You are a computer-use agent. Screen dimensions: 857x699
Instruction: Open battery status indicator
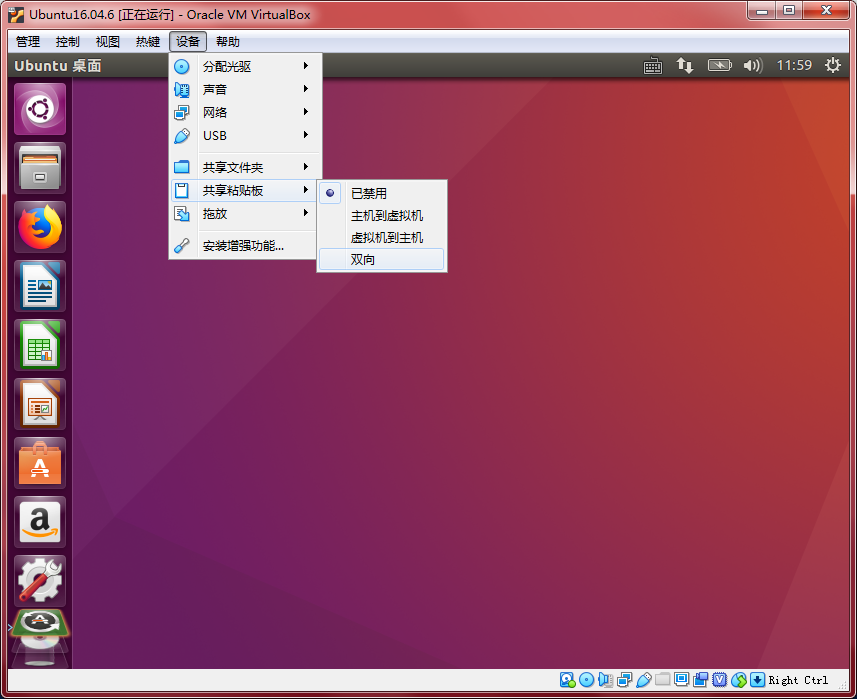click(x=719, y=66)
